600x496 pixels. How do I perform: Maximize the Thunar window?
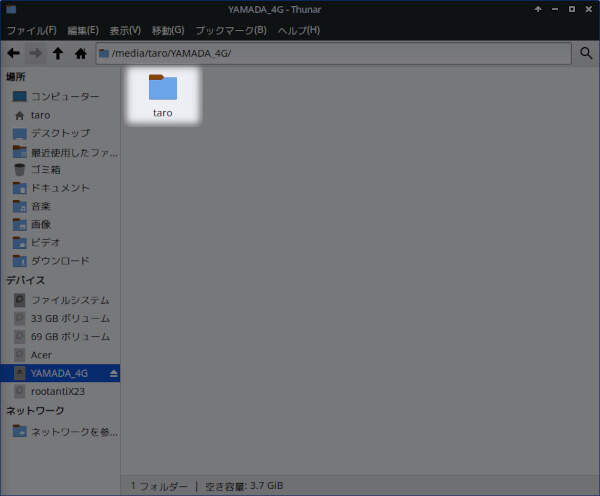pyautogui.click(x=572, y=9)
